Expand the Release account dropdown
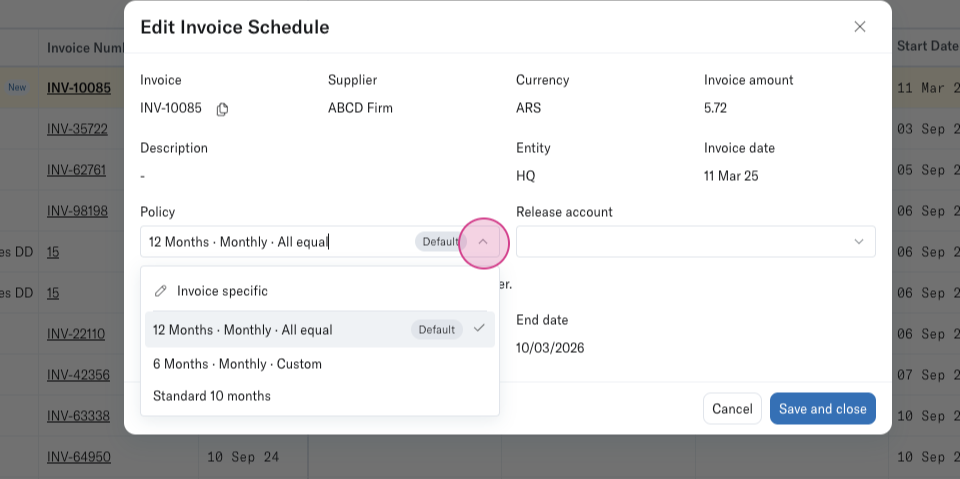The height and width of the screenshot is (479, 960). coord(858,242)
